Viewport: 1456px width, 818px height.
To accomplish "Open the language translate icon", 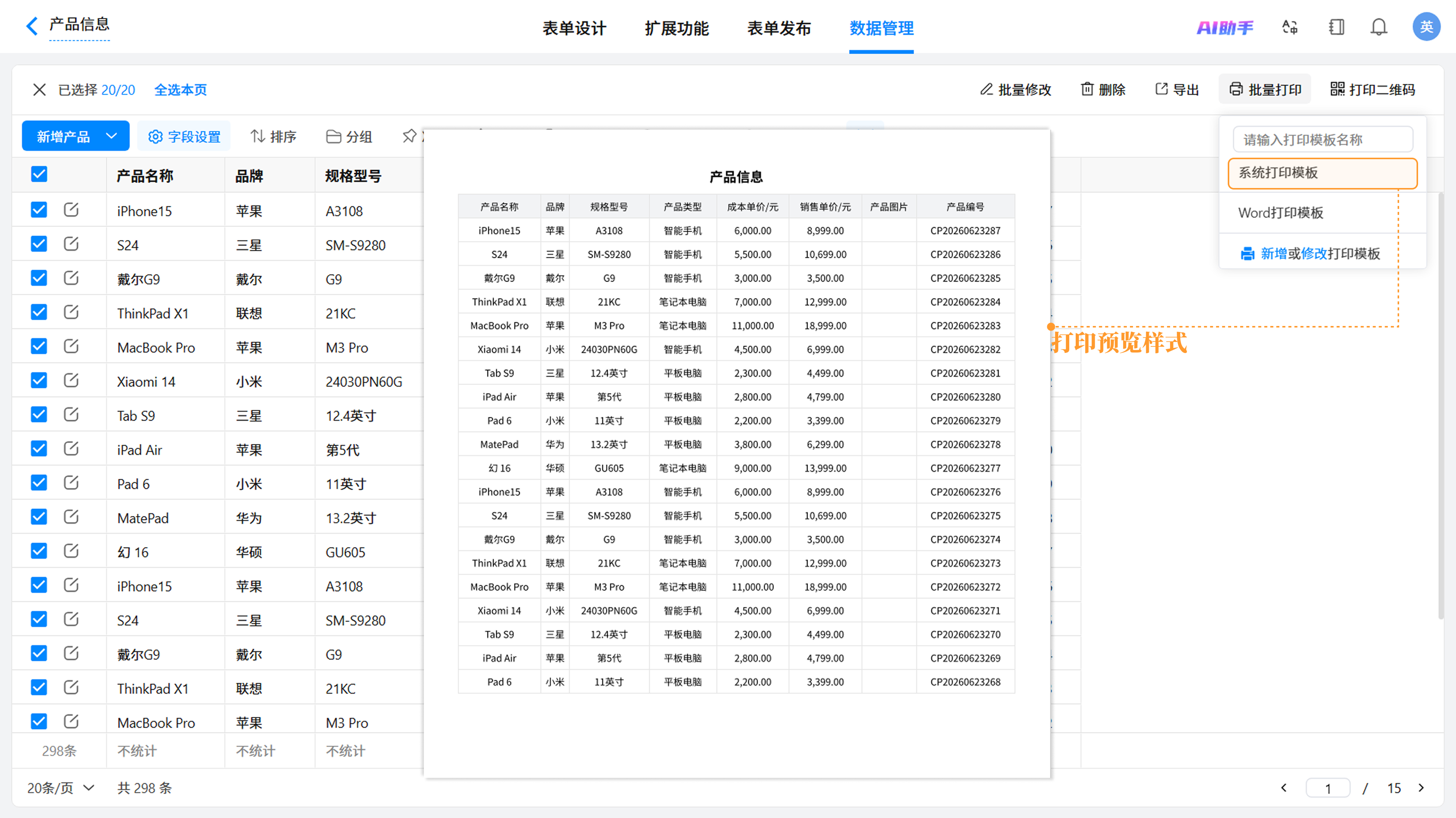I will pos(1290,27).
